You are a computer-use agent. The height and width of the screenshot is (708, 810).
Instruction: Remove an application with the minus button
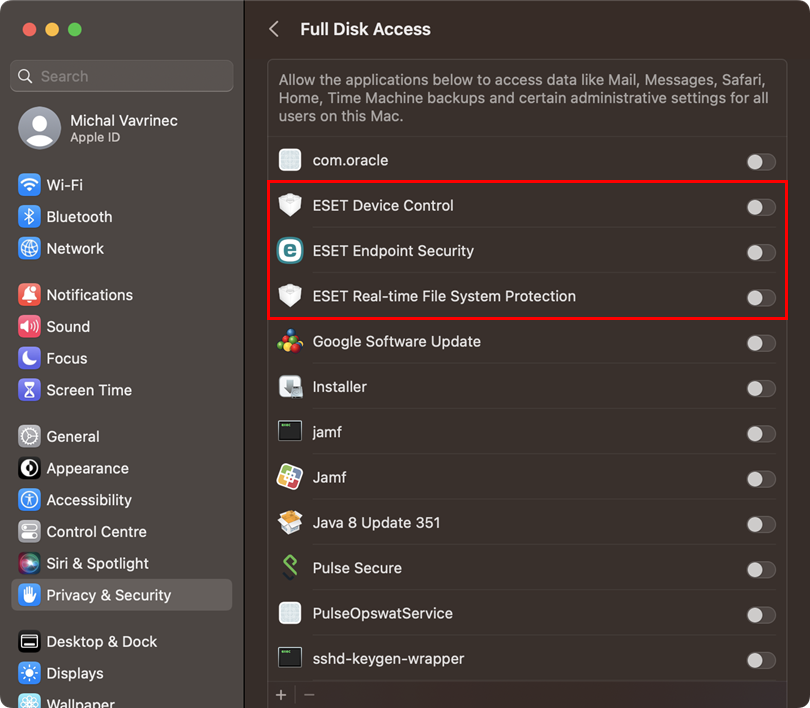[309, 695]
